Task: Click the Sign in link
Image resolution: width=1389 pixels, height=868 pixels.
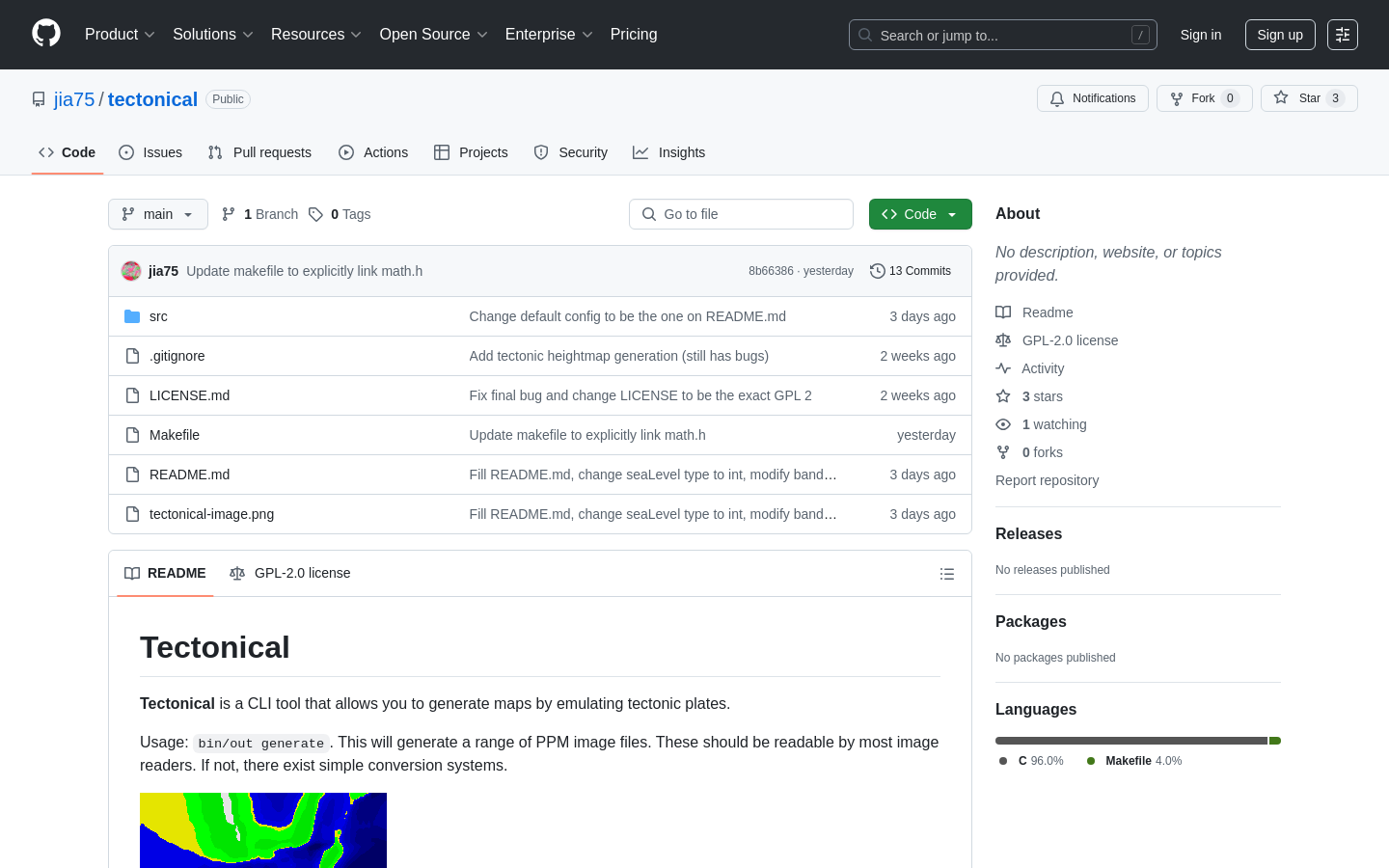Action: [1201, 35]
